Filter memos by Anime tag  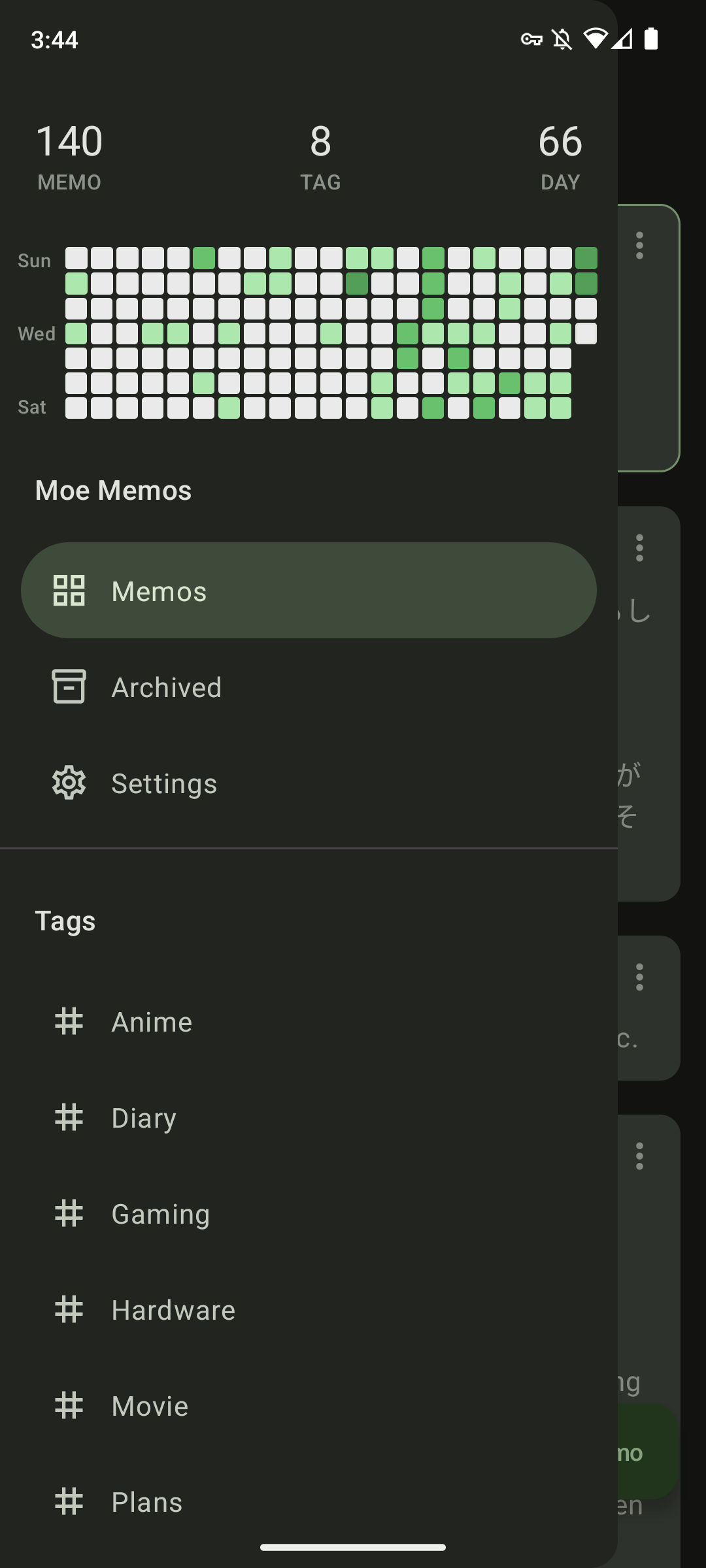pyautogui.click(x=309, y=1022)
